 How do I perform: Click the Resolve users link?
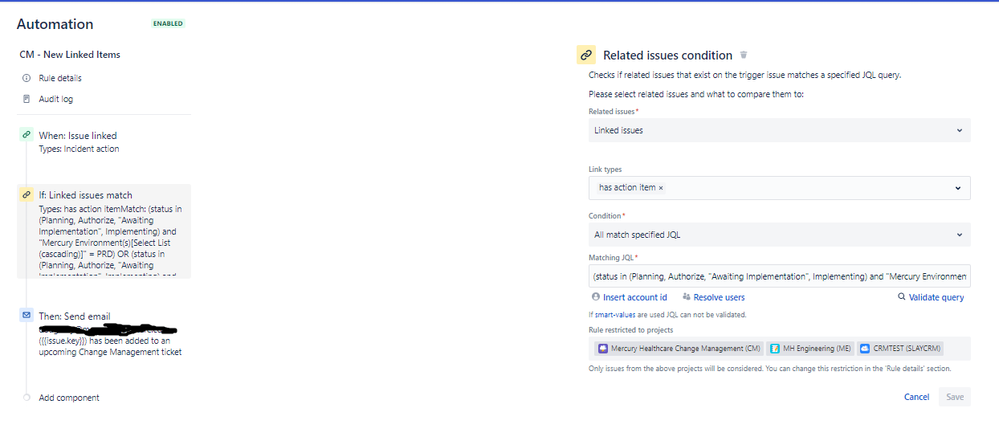coord(719,297)
